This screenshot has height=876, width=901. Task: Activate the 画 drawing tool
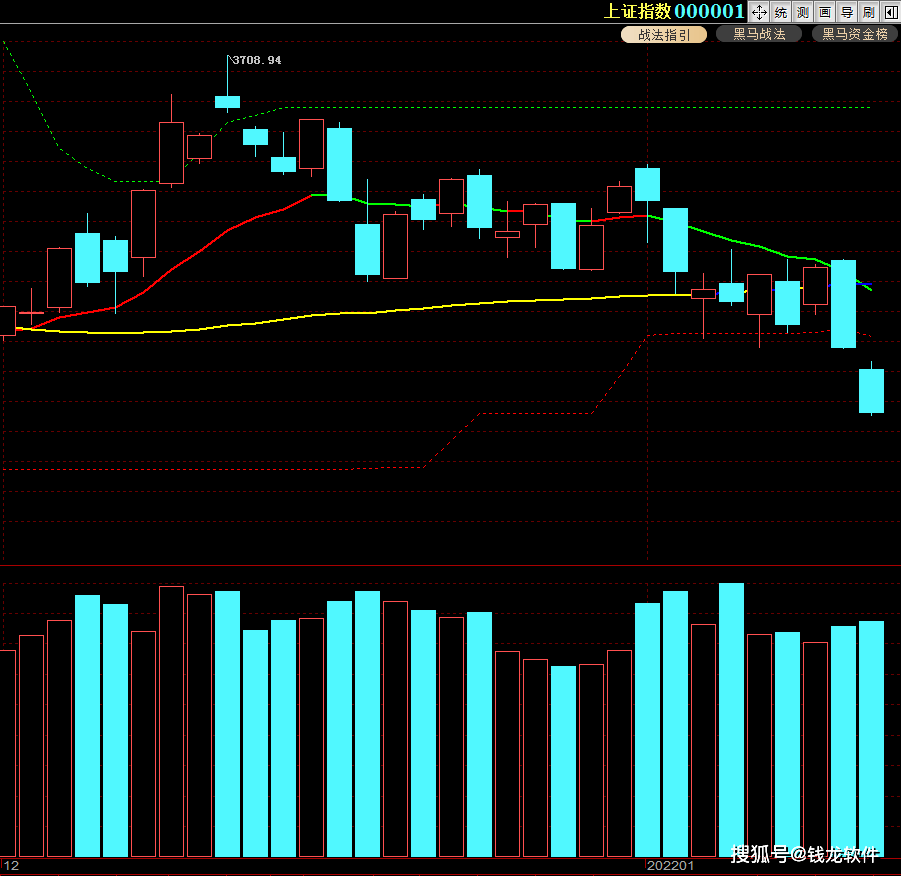825,12
